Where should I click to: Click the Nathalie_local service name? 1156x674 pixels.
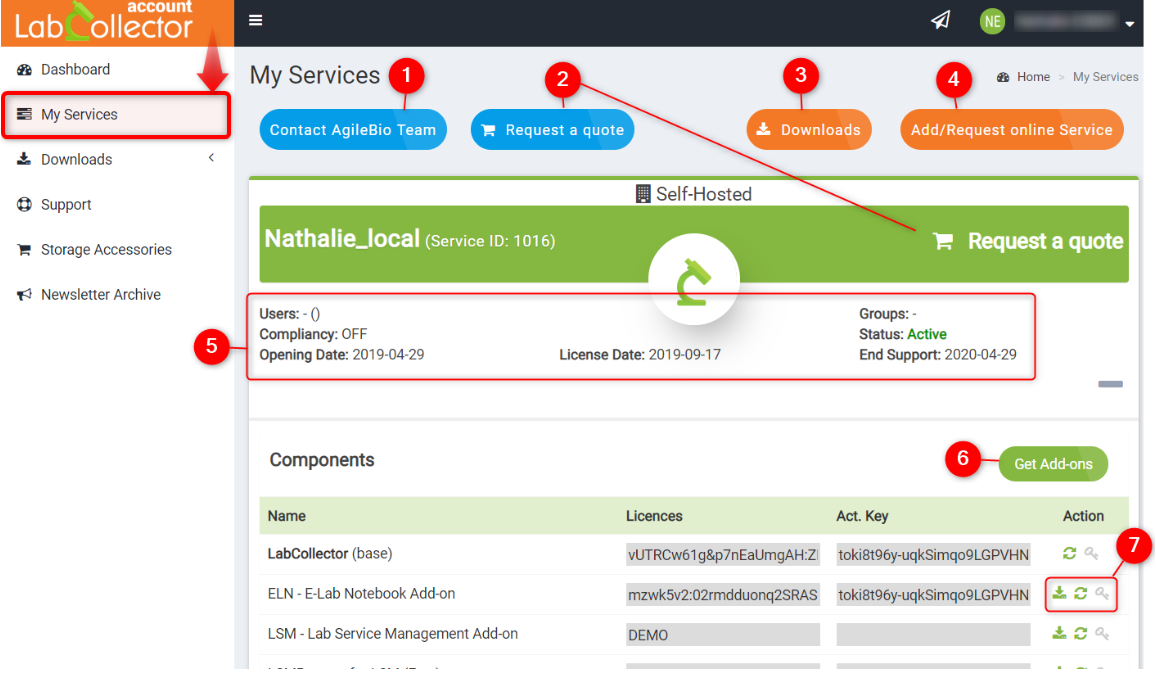coord(342,239)
